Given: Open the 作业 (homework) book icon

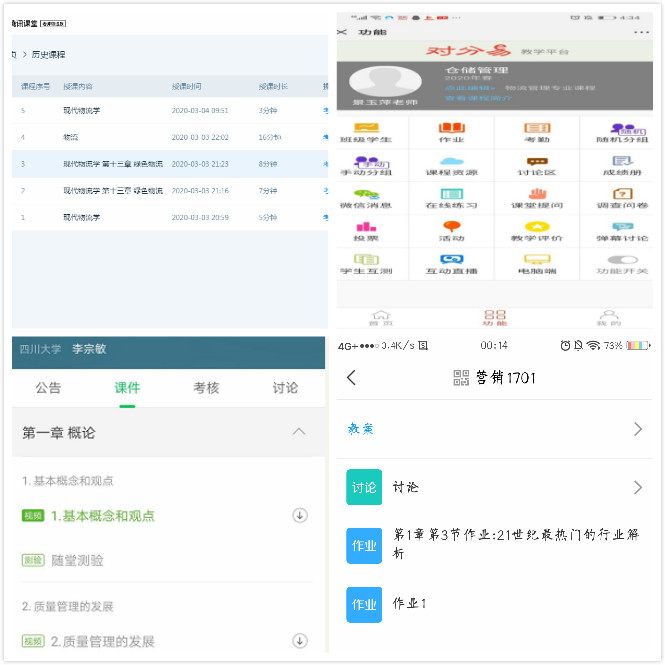Looking at the screenshot, I should click(x=451, y=130).
